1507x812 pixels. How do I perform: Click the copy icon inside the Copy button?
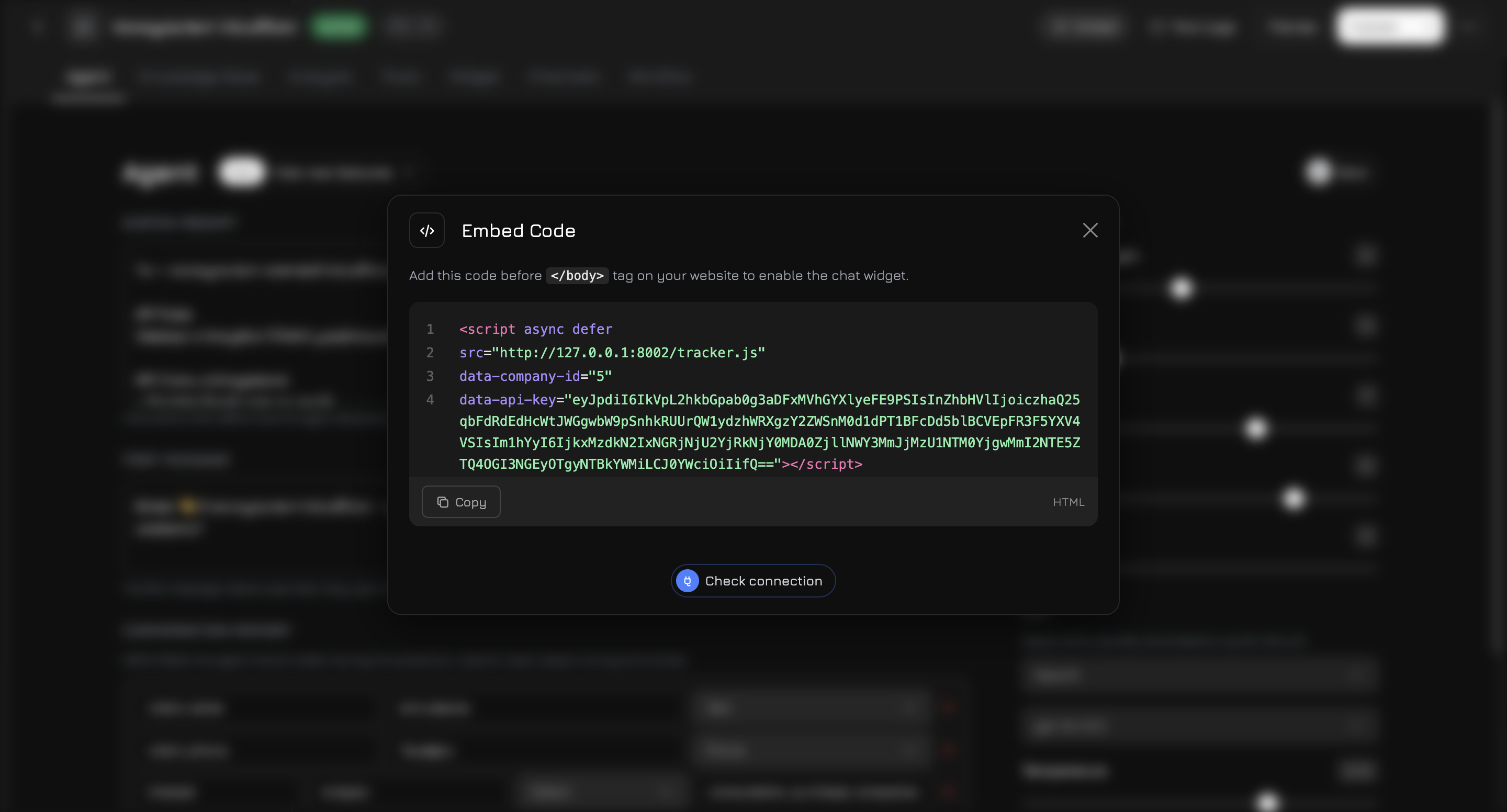443,501
